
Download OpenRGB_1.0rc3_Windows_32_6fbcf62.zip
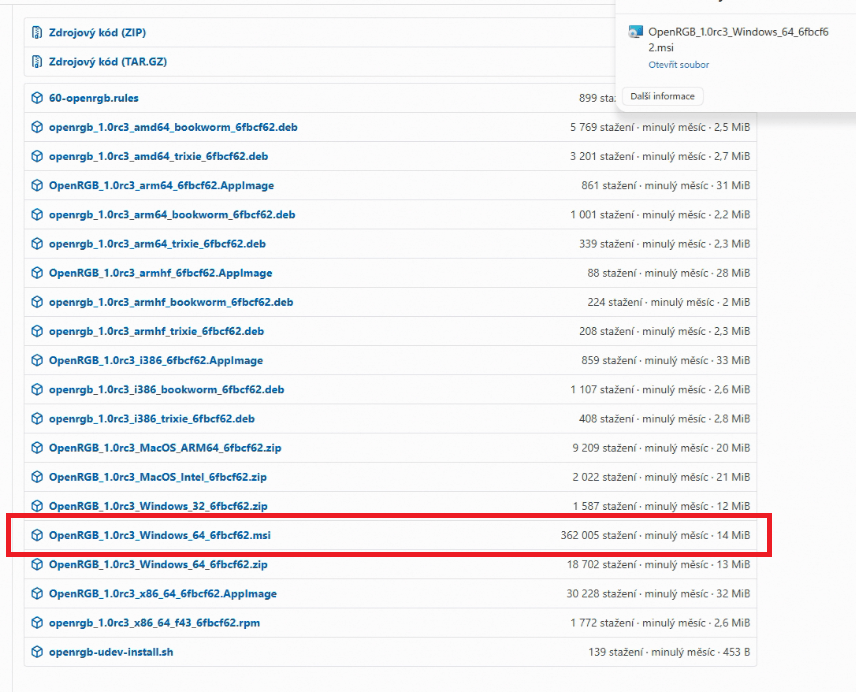point(158,506)
